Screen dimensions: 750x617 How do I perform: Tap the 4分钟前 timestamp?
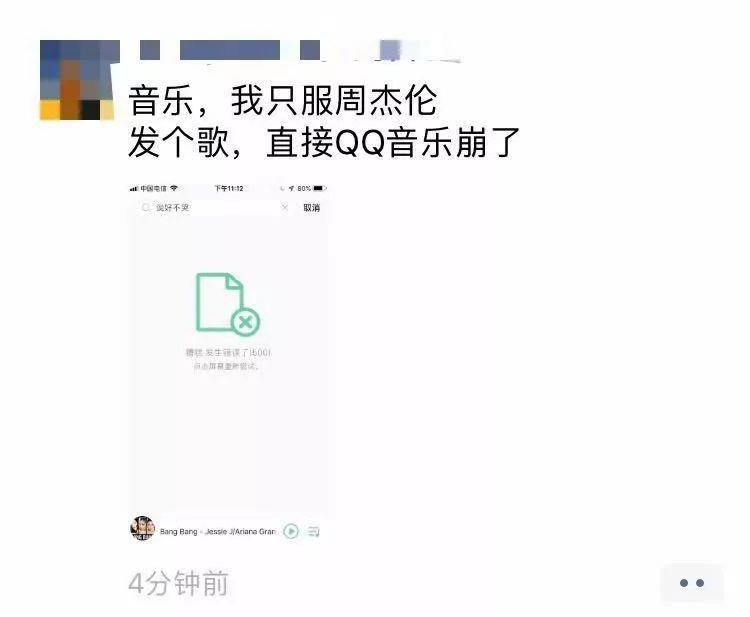178,583
